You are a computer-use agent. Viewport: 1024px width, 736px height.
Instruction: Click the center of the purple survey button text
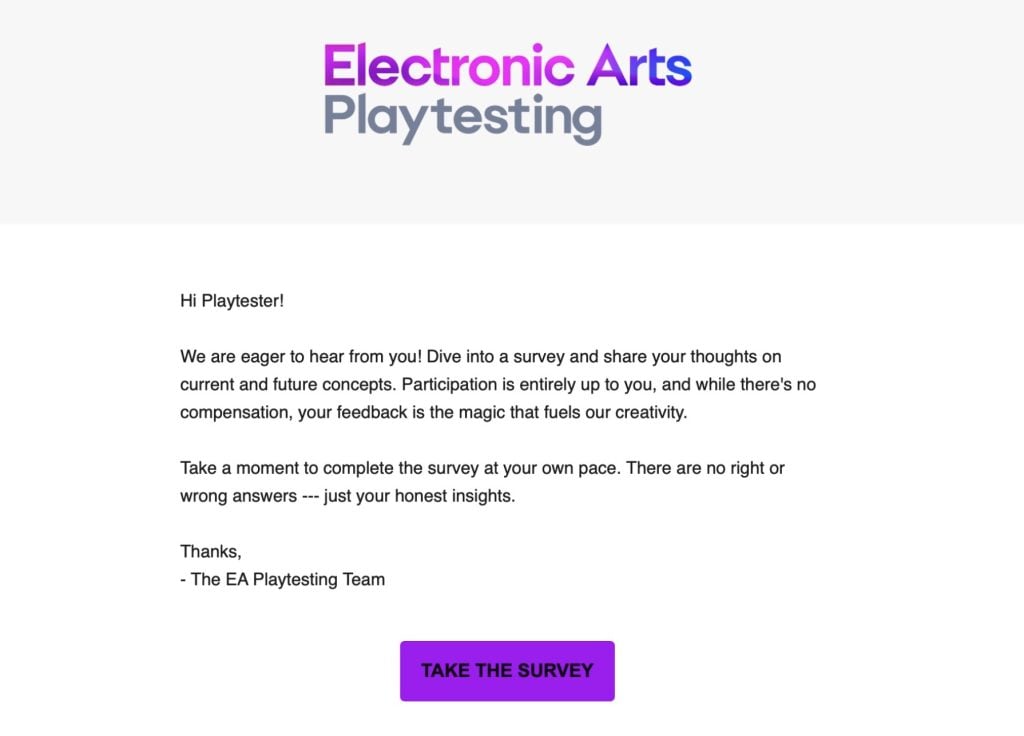click(x=507, y=670)
